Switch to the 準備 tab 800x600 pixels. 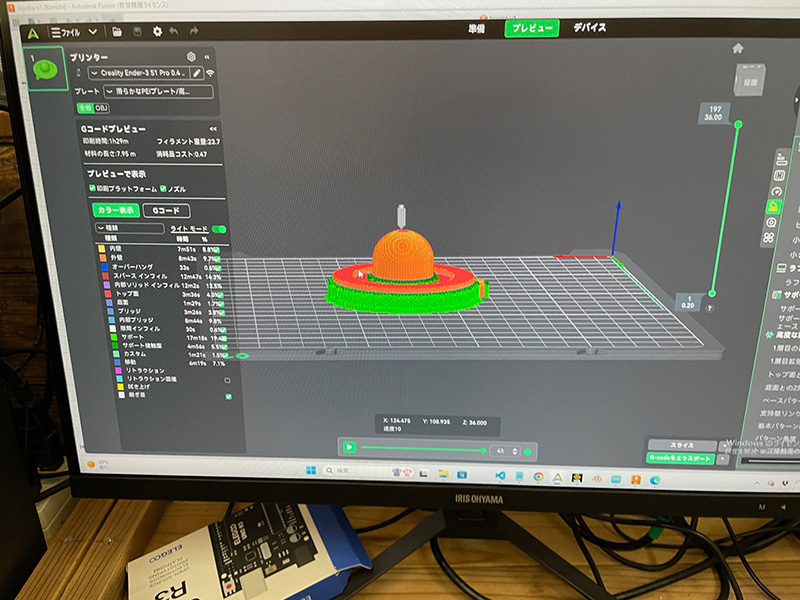[478, 28]
